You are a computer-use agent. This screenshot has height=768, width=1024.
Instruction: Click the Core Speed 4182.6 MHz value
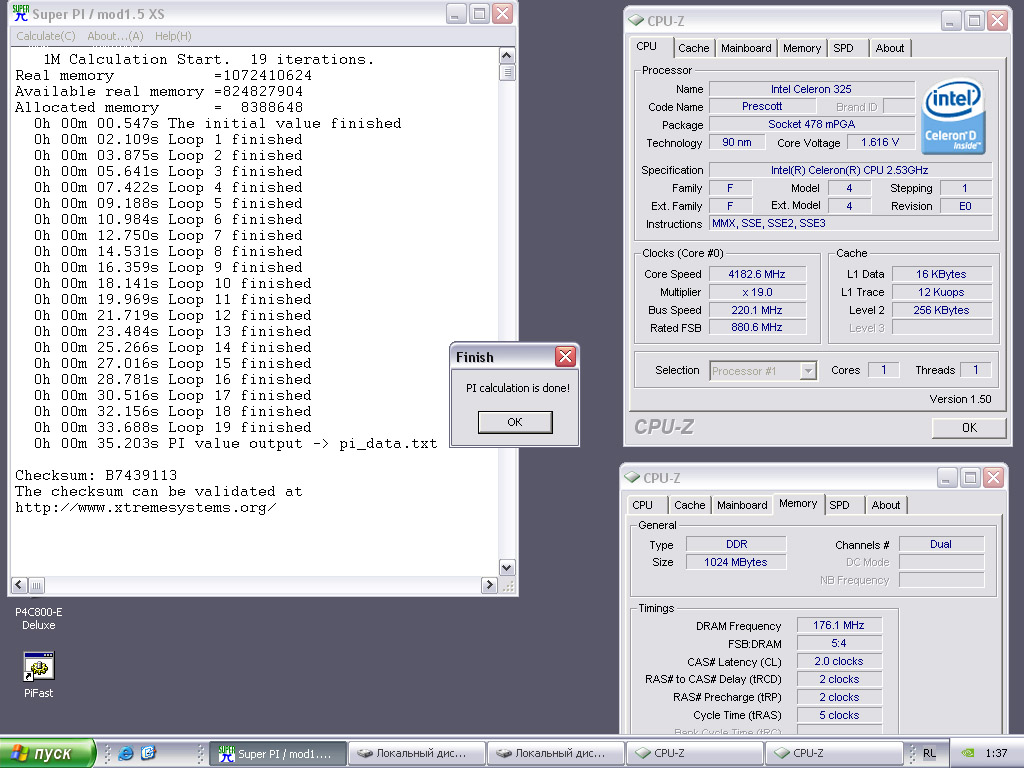pyautogui.click(x=757, y=274)
